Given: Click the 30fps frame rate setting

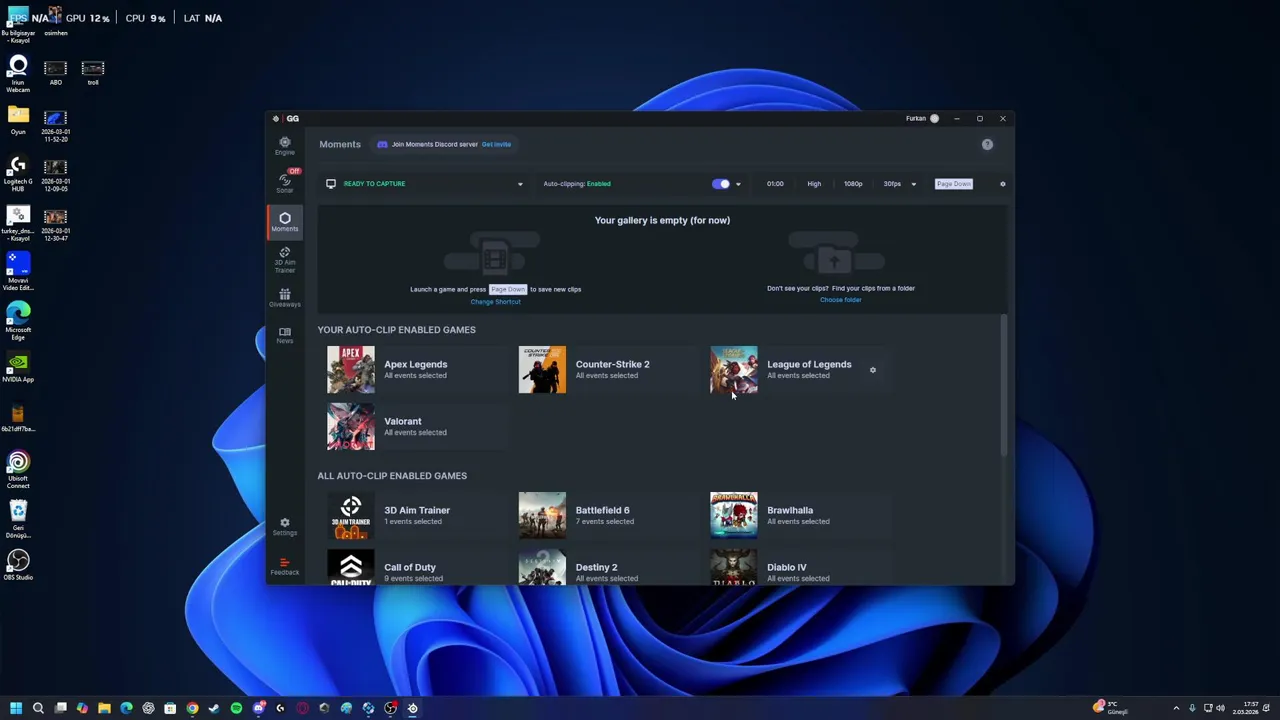Looking at the screenshot, I should pyautogui.click(x=892, y=184).
